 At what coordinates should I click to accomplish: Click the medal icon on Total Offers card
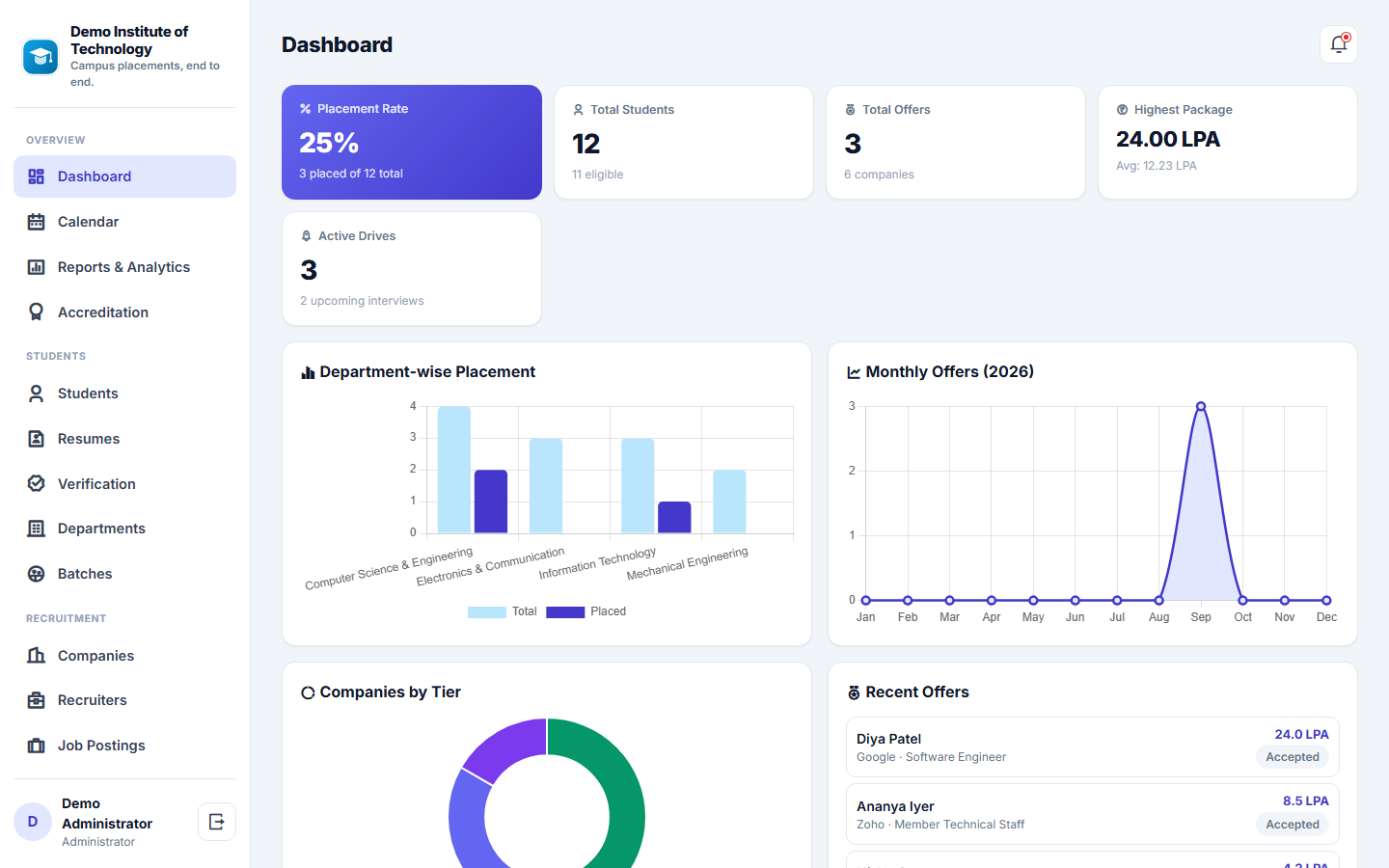click(851, 110)
